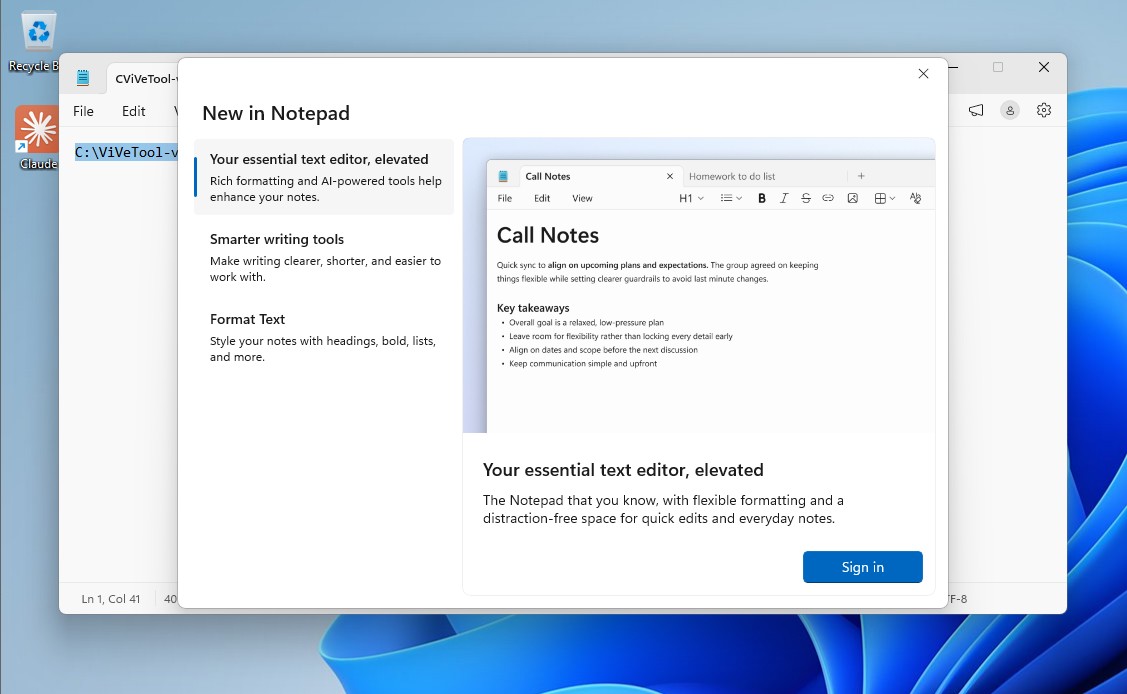Switch to the Call Notes tab
The height and width of the screenshot is (694, 1127).
[548, 176]
